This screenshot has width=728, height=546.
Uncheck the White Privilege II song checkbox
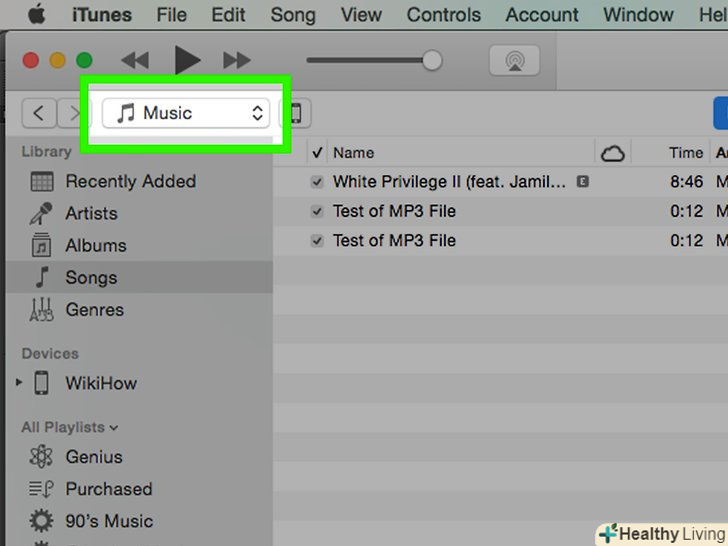(x=317, y=182)
